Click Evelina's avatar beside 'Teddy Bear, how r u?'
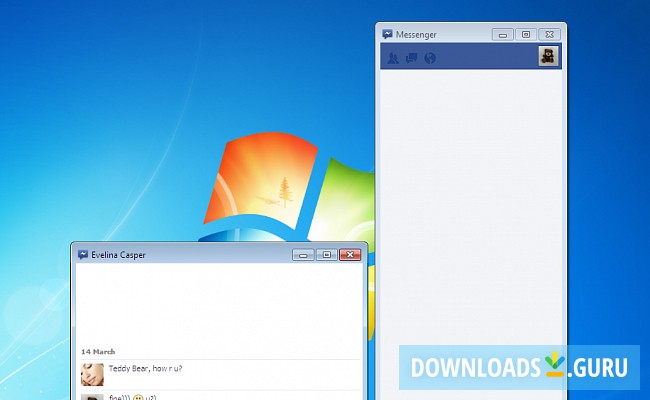This screenshot has height=400, width=650. [92, 374]
